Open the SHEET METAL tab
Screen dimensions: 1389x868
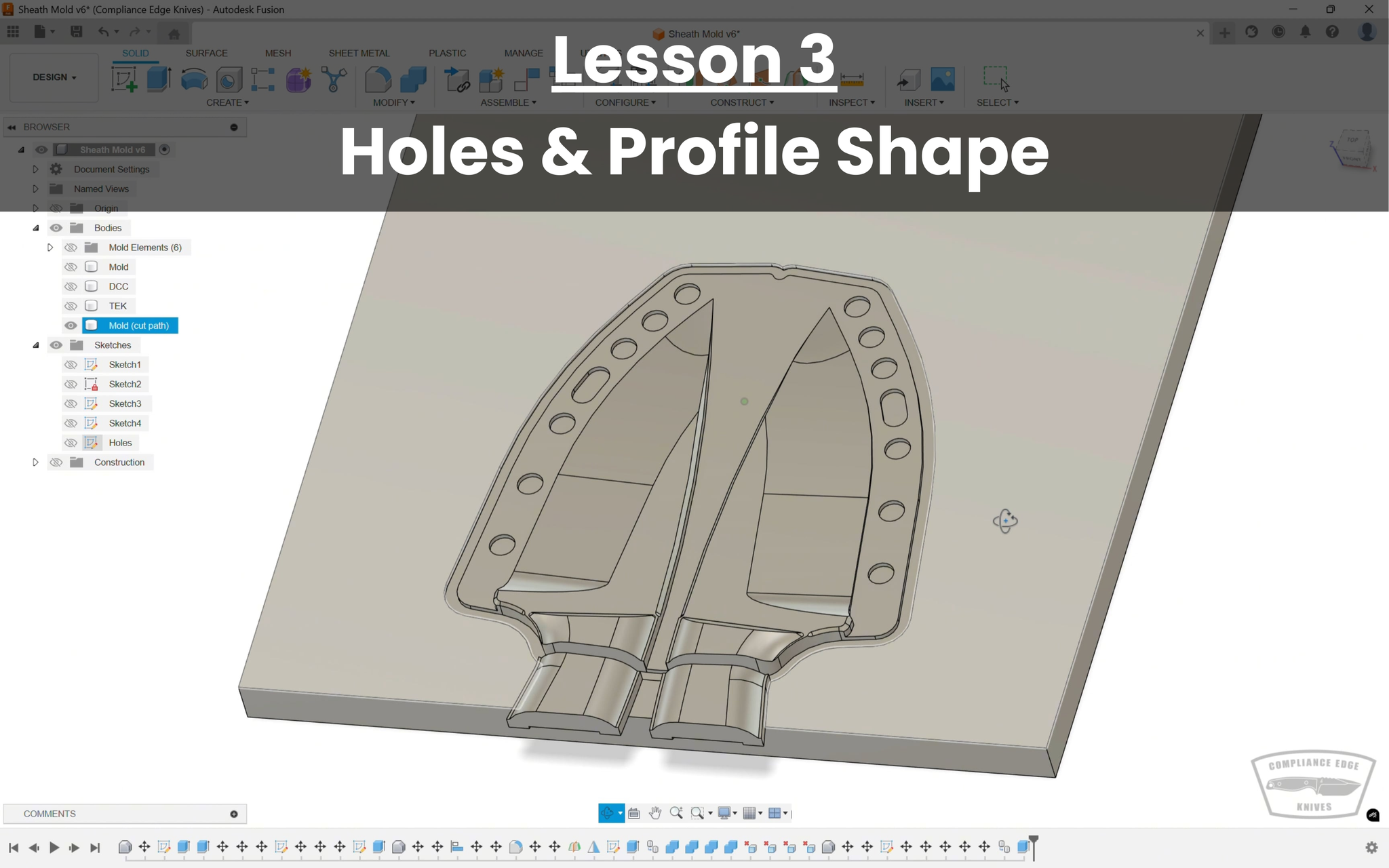pyautogui.click(x=359, y=53)
